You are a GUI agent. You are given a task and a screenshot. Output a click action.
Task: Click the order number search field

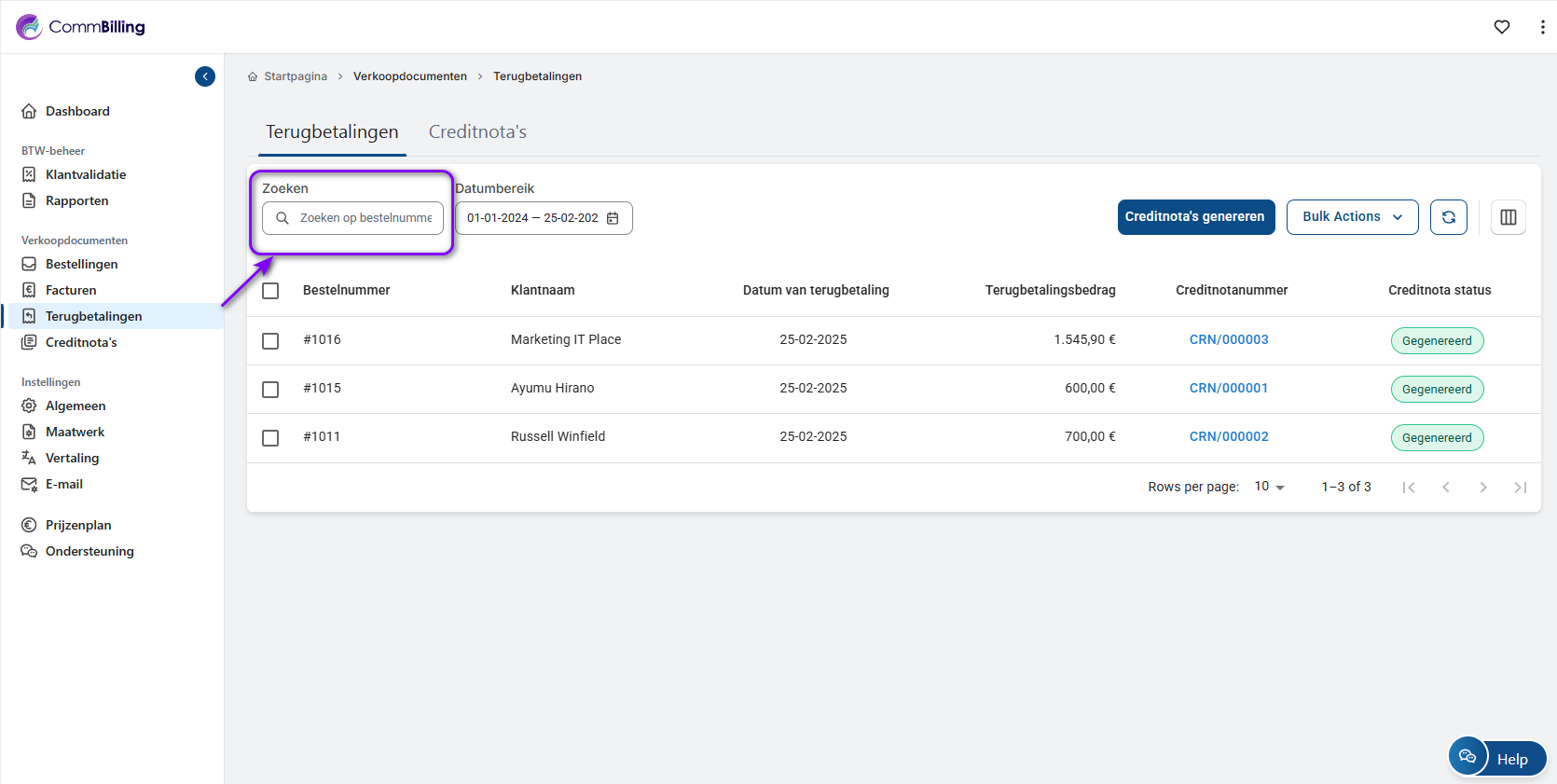(365, 218)
